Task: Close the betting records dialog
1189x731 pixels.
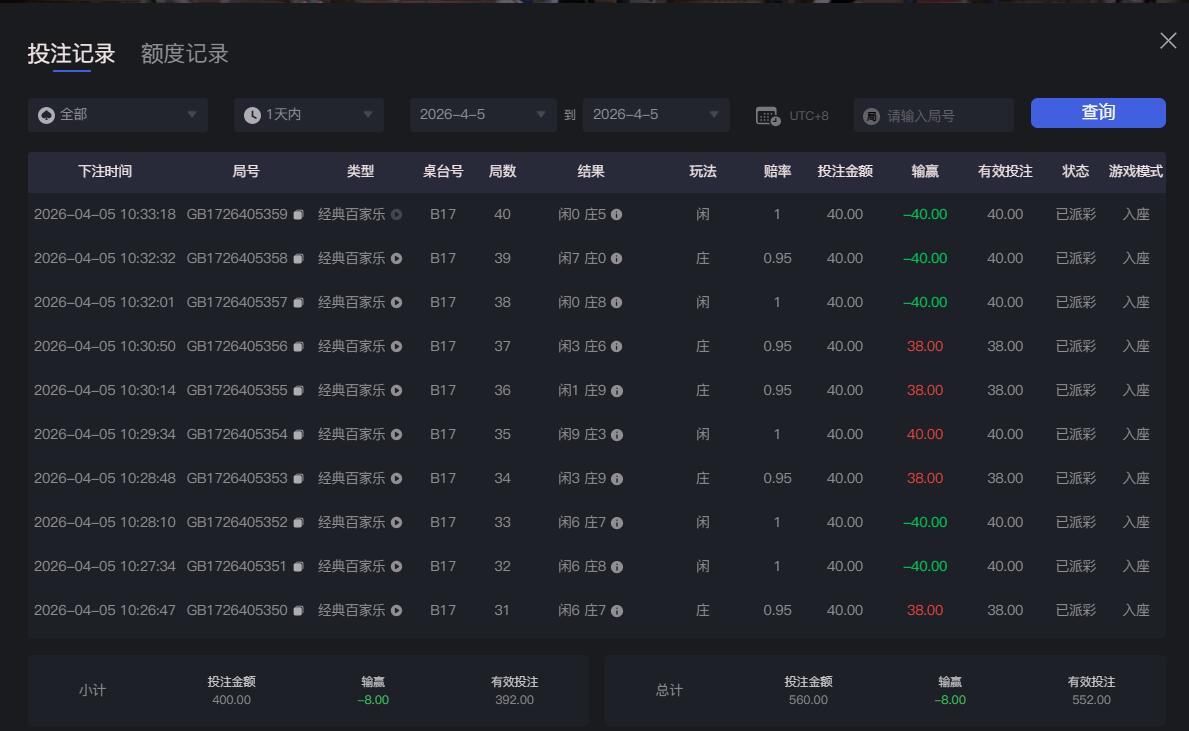Action: [x=1167, y=41]
